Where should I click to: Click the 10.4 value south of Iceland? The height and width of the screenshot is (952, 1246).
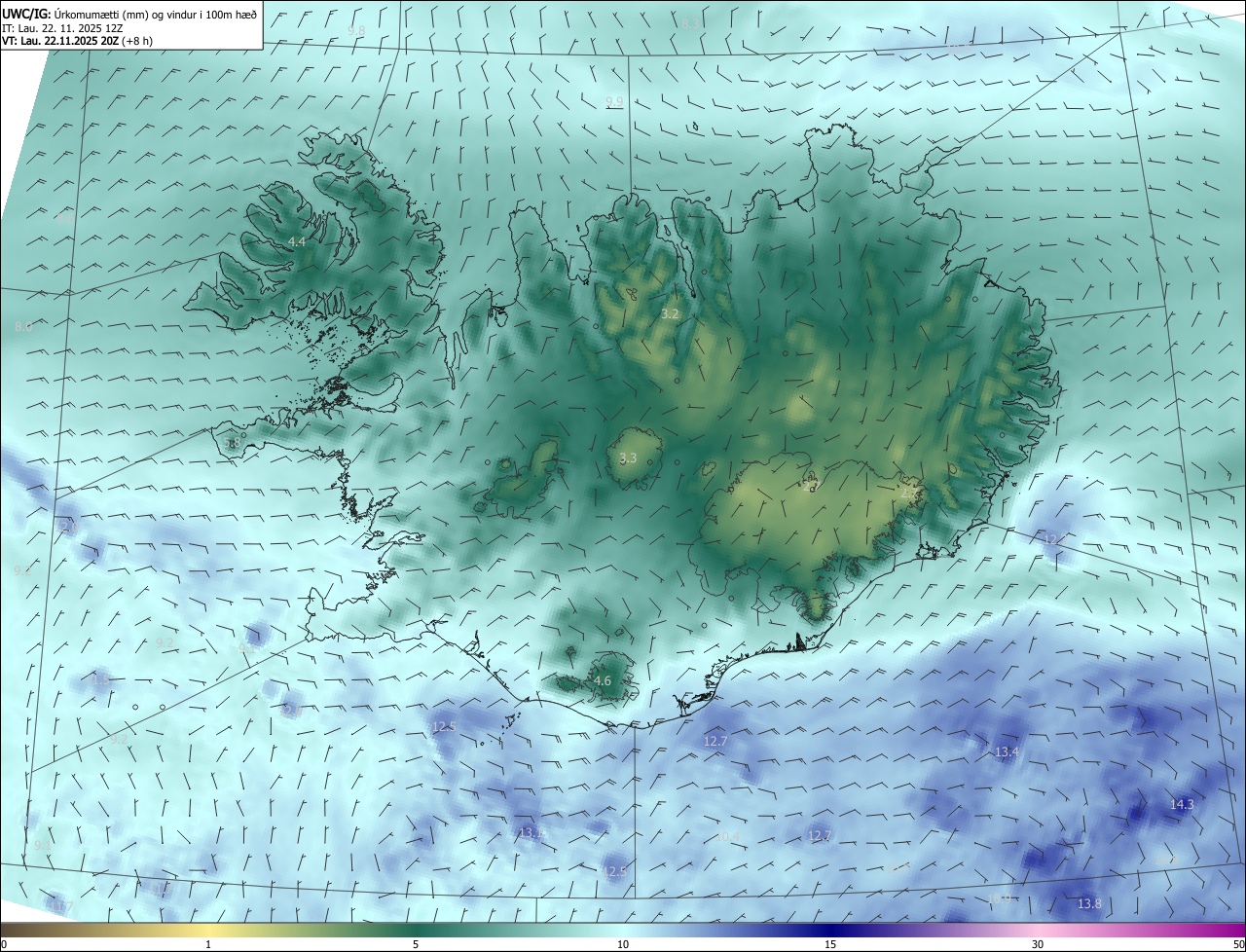click(727, 836)
